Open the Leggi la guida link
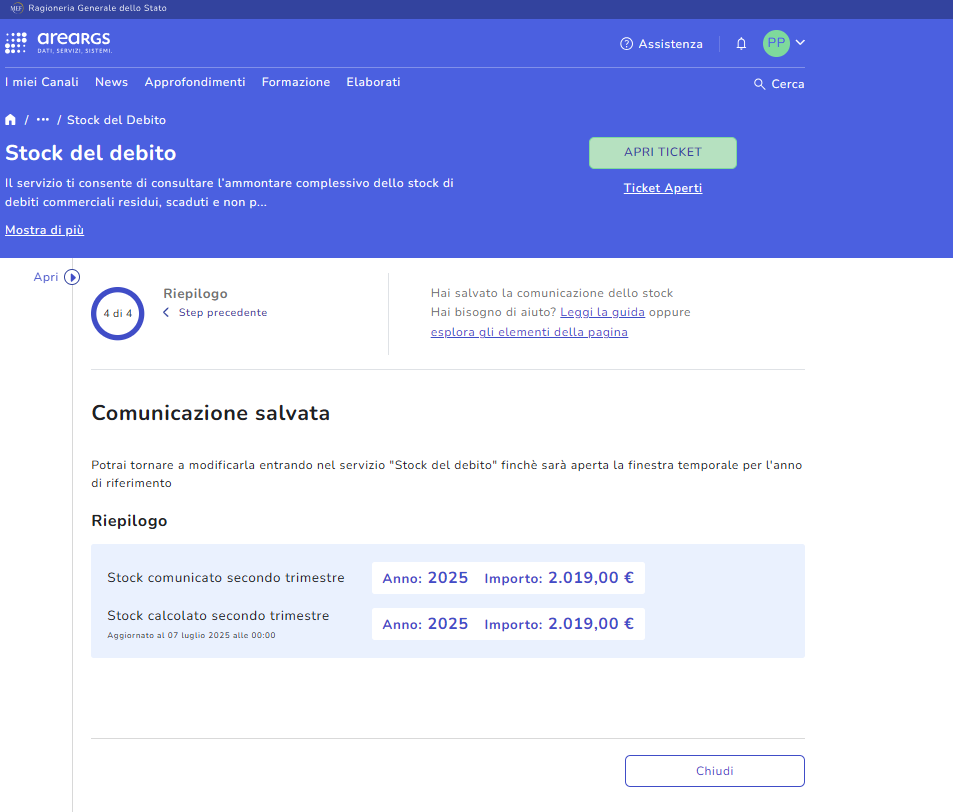This screenshot has height=812, width=953. pos(602,312)
